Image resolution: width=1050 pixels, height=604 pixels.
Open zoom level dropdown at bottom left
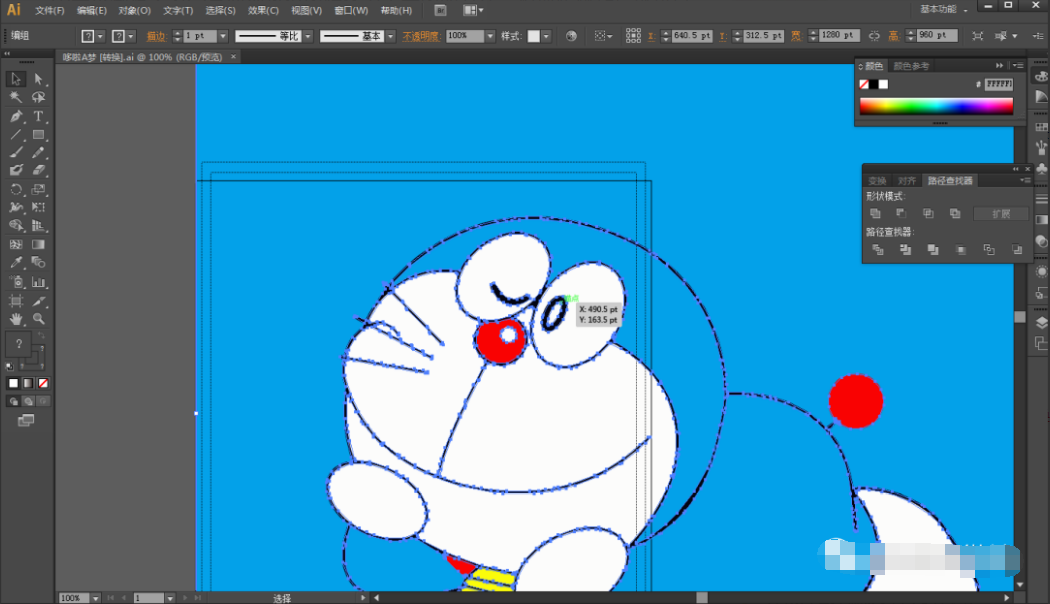96,598
